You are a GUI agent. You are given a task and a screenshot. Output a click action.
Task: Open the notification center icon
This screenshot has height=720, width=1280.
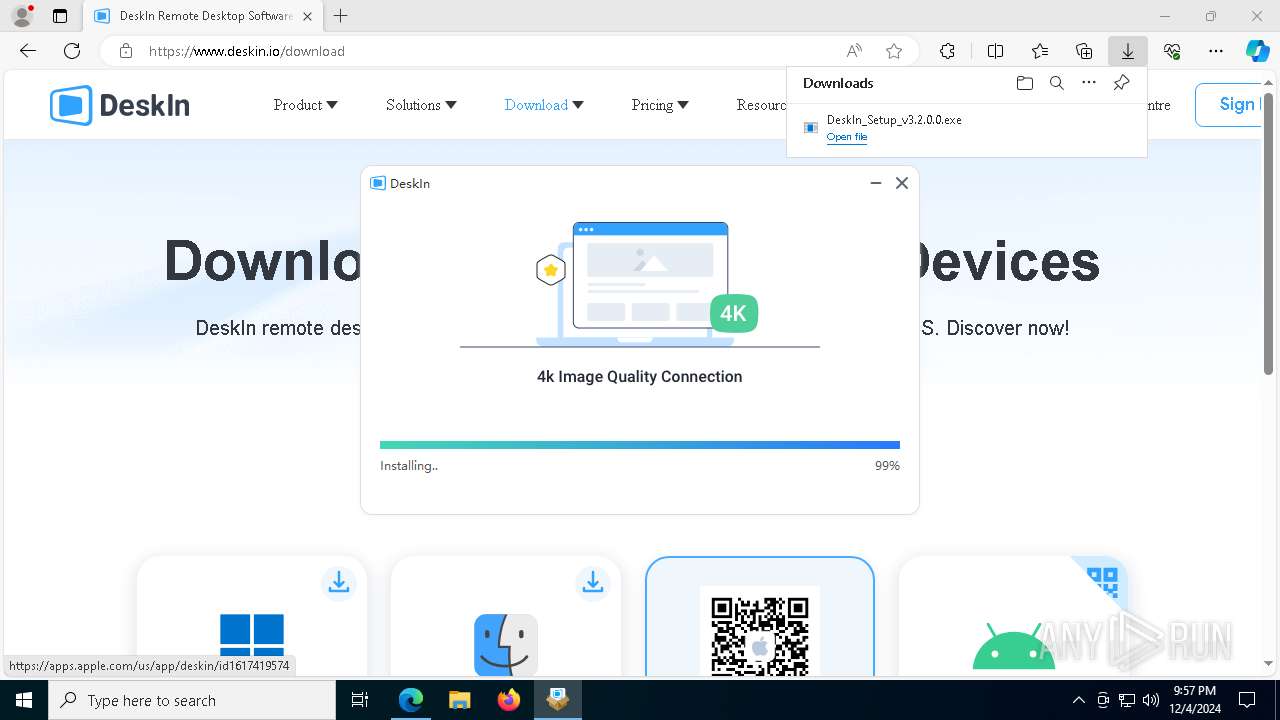(x=1247, y=700)
